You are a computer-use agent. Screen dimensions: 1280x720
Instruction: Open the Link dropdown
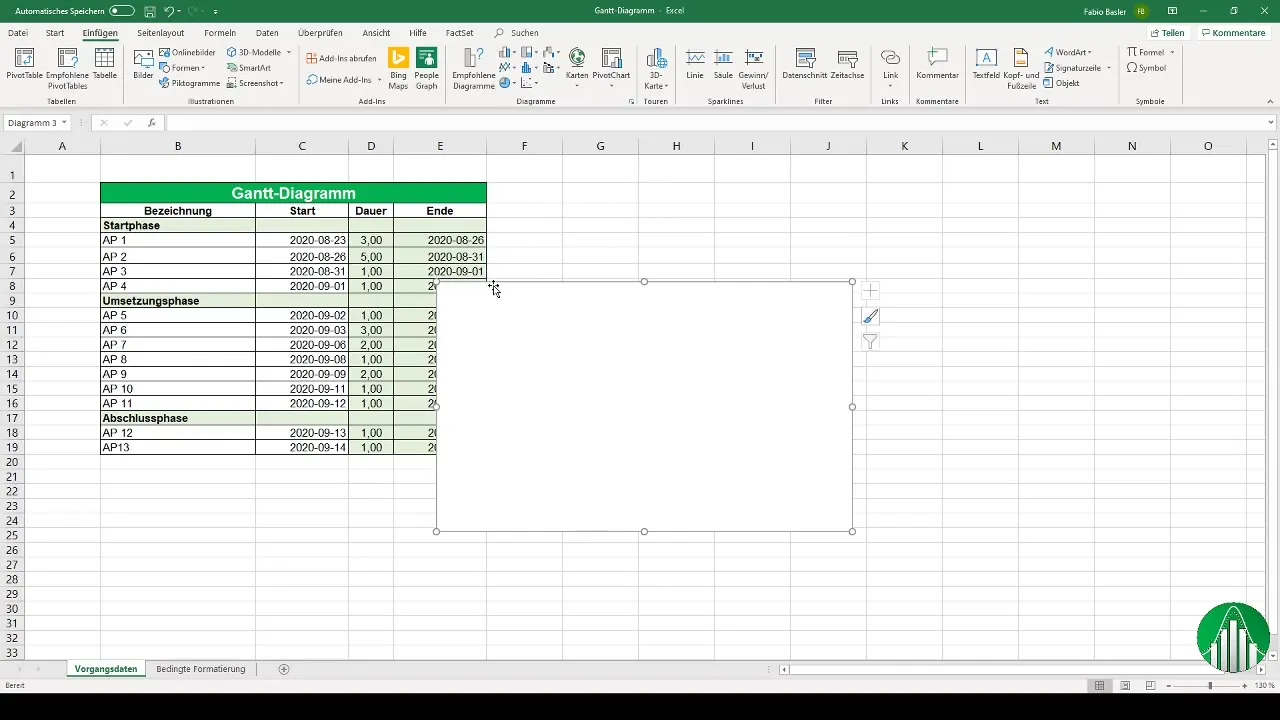[890, 68]
